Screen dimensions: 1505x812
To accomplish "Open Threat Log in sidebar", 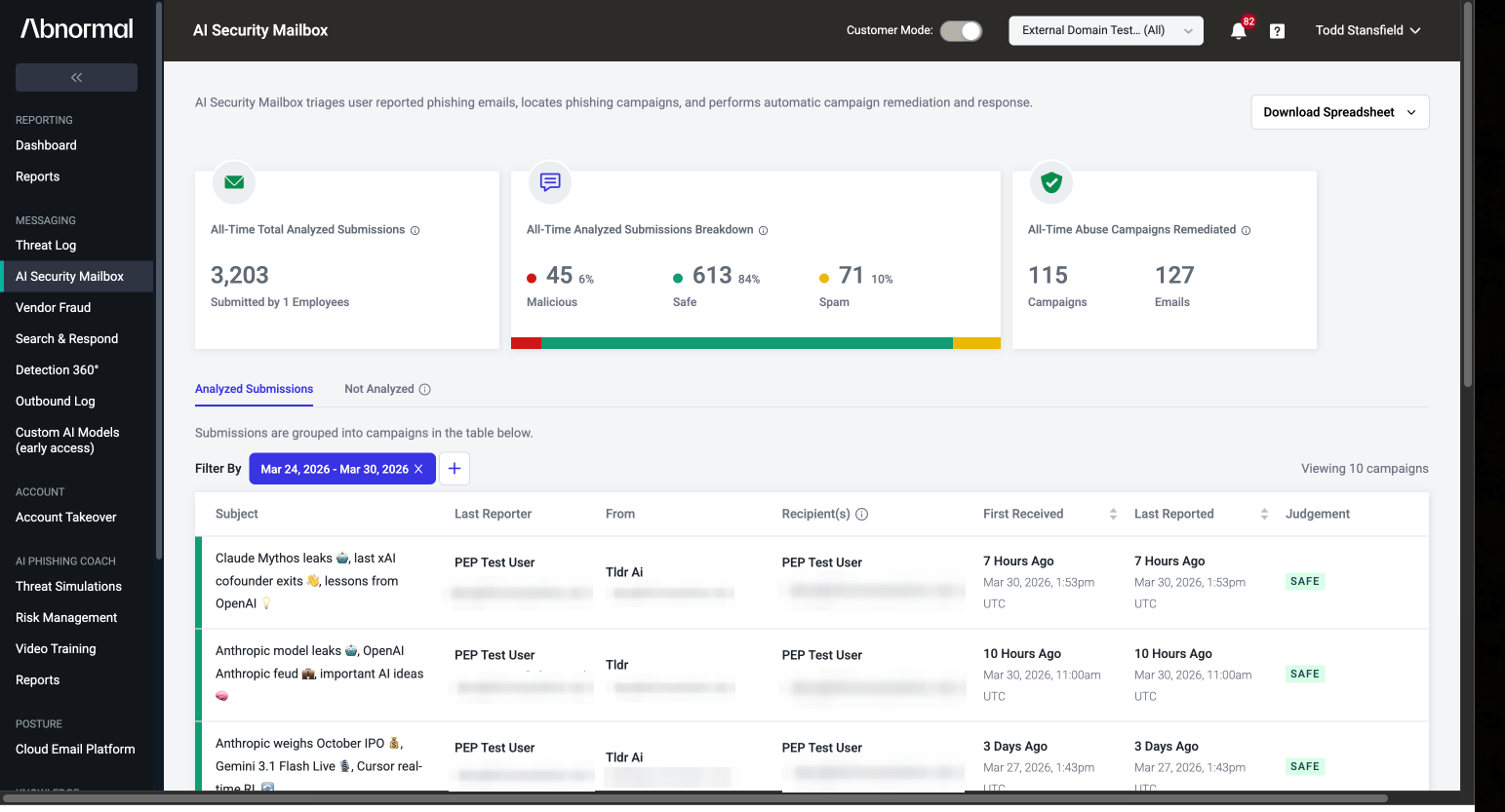I will [46, 246].
